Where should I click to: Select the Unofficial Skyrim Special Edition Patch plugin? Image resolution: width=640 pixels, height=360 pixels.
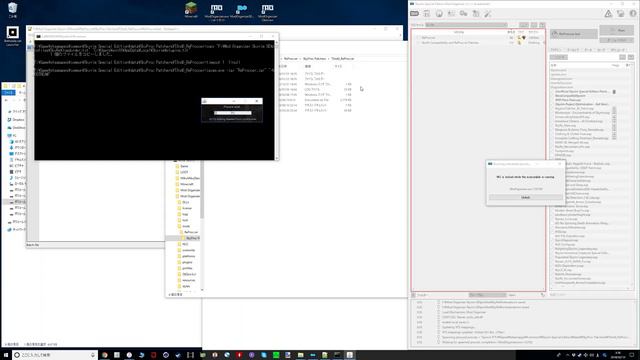581,91
